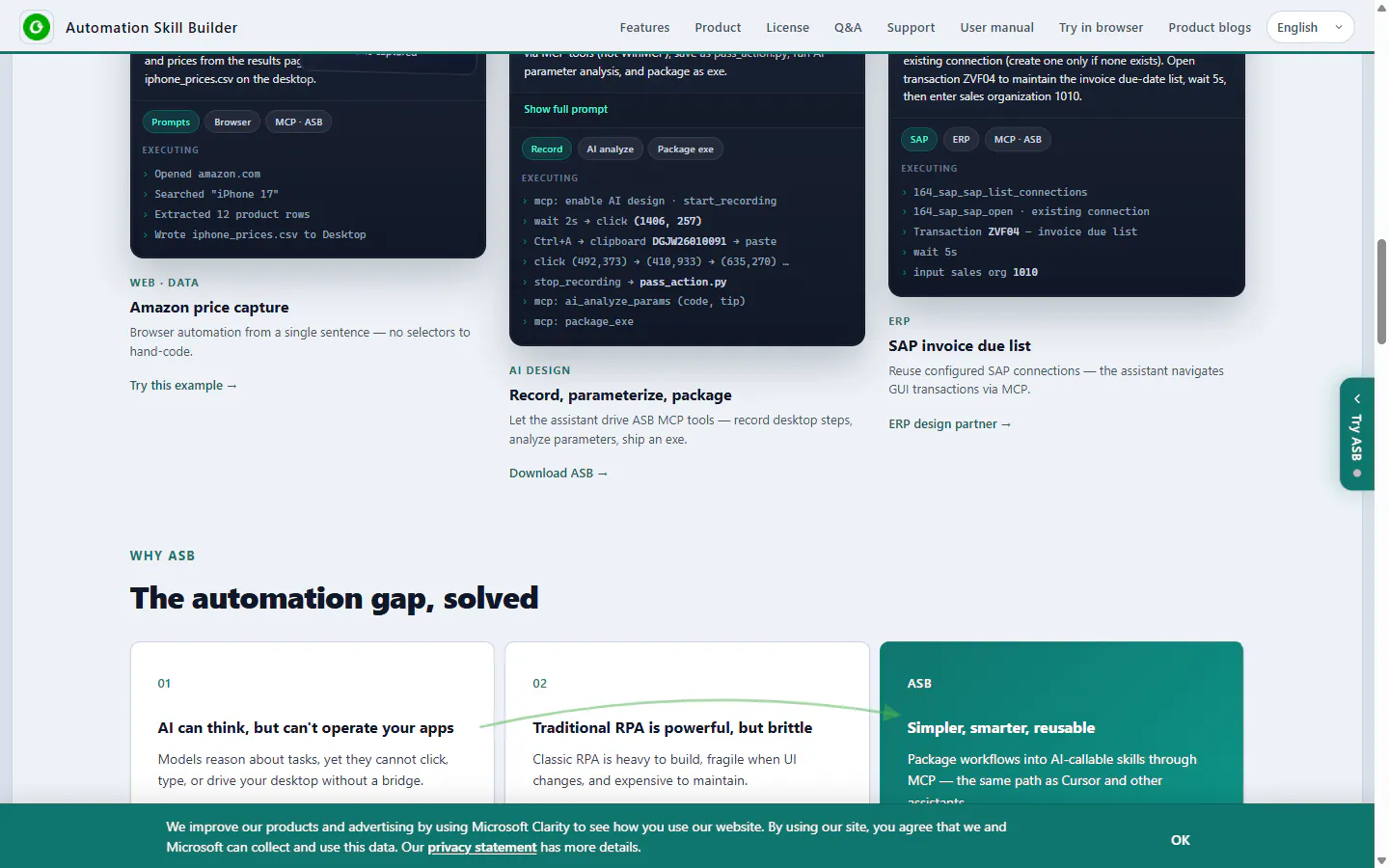Select the Package exe chip
Image resolution: width=1389 pixels, height=868 pixels.
tap(686, 149)
